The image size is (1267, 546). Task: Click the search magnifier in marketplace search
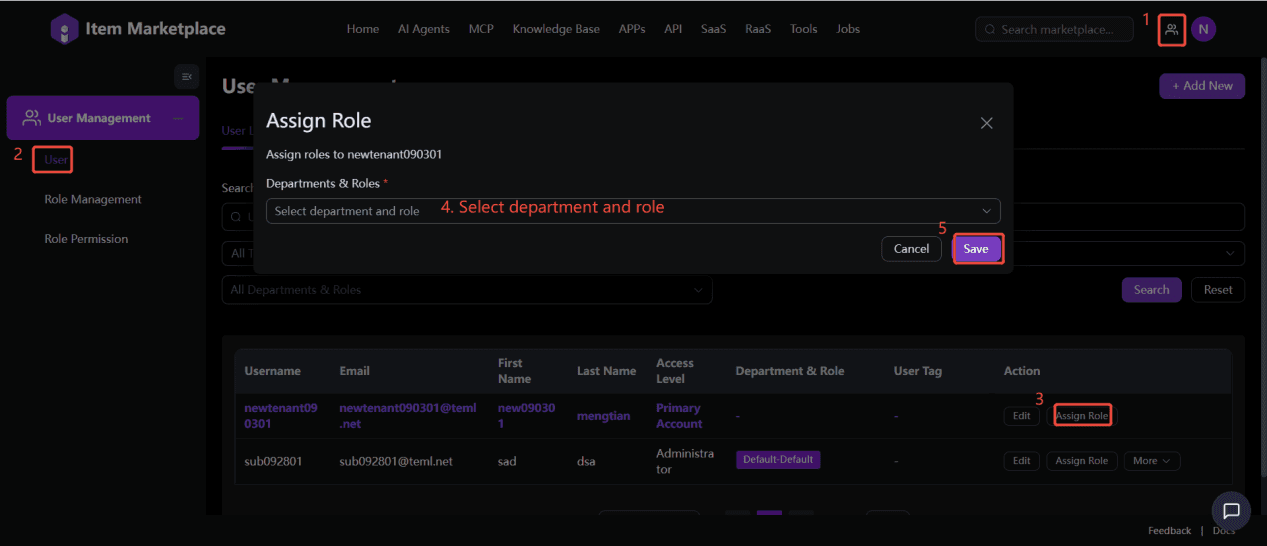click(x=990, y=30)
